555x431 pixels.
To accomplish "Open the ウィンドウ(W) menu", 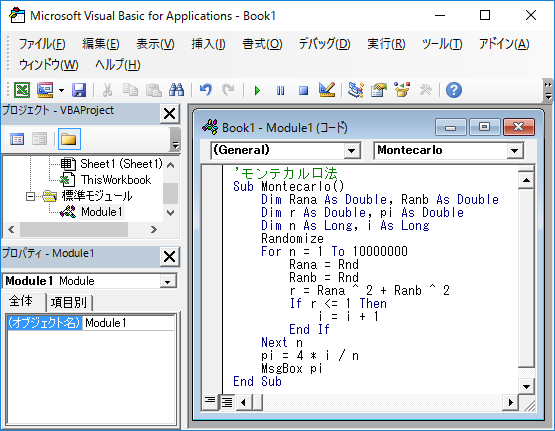I will tap(48, 65).
